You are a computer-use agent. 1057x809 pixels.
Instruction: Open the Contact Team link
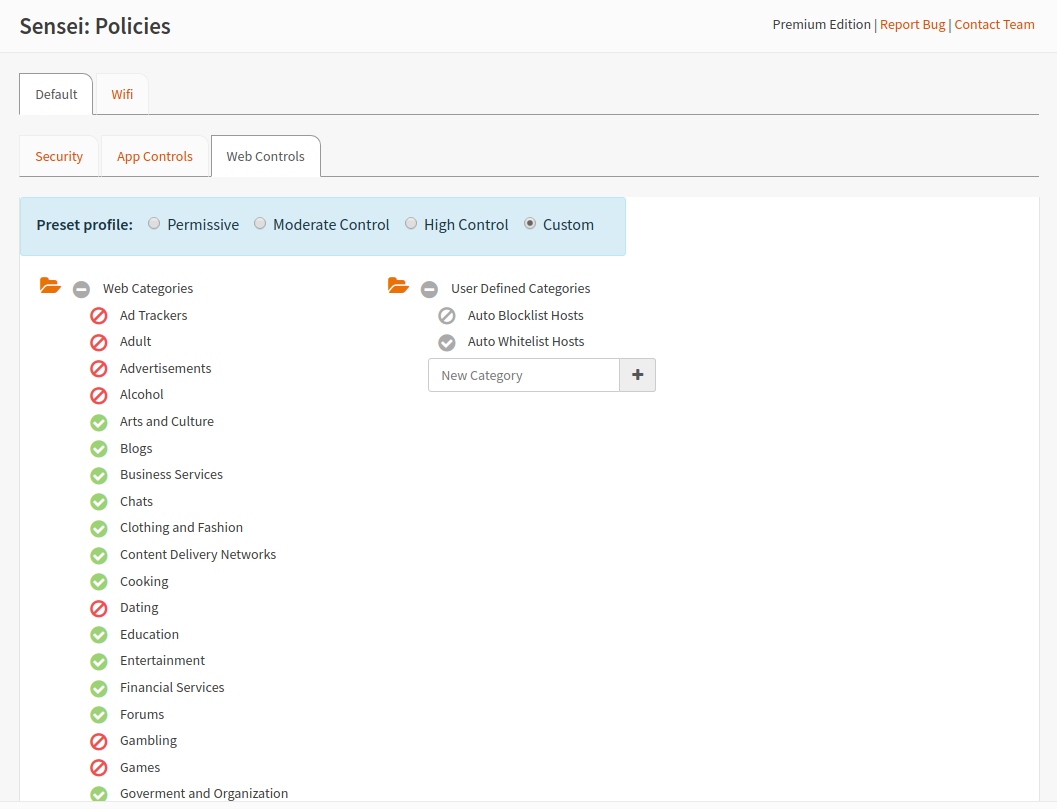(x=994, y=24)
